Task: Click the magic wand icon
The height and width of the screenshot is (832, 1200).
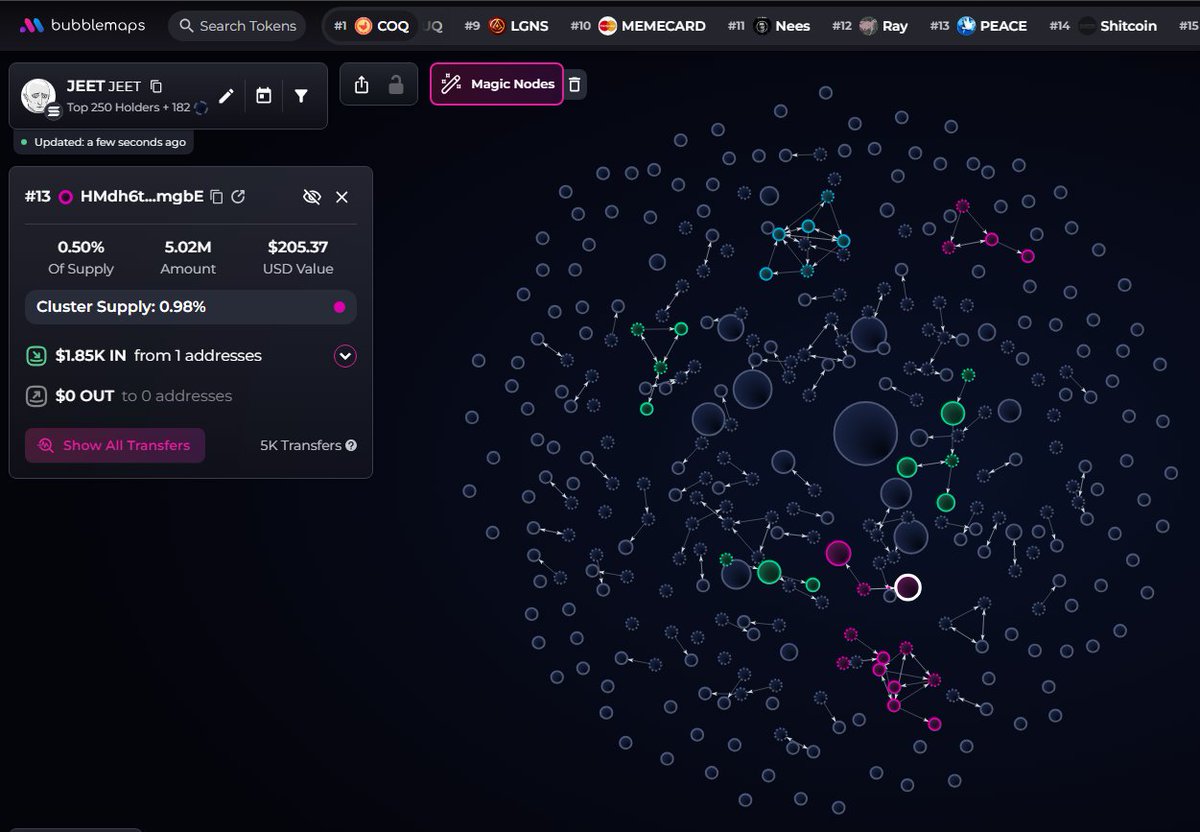Action: [x=451, y=84]
